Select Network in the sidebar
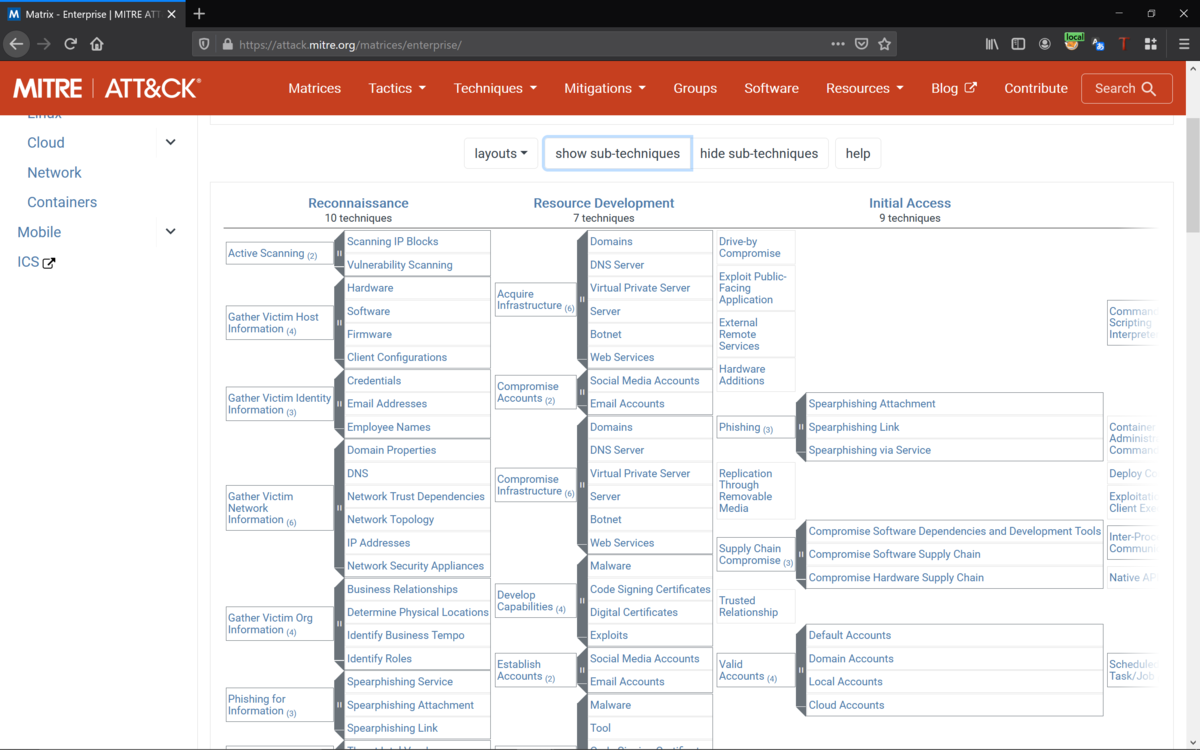 54,172
